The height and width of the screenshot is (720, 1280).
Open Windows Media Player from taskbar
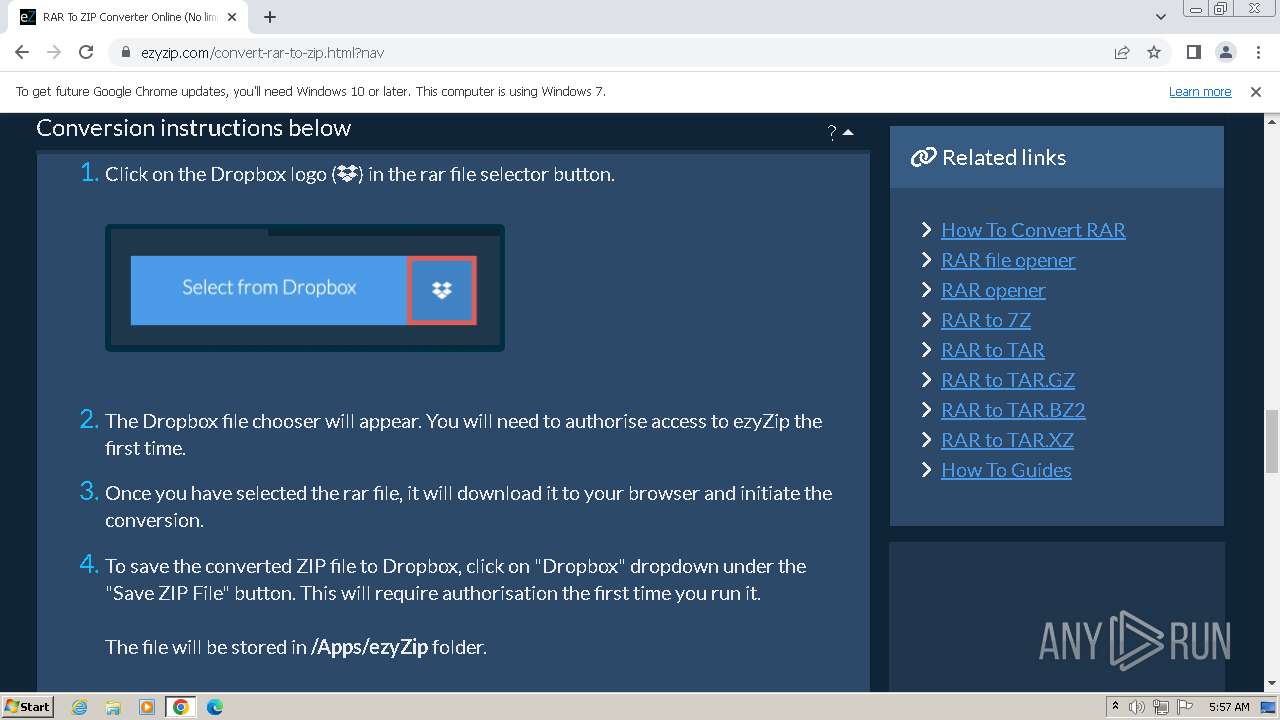click(147, 707)
